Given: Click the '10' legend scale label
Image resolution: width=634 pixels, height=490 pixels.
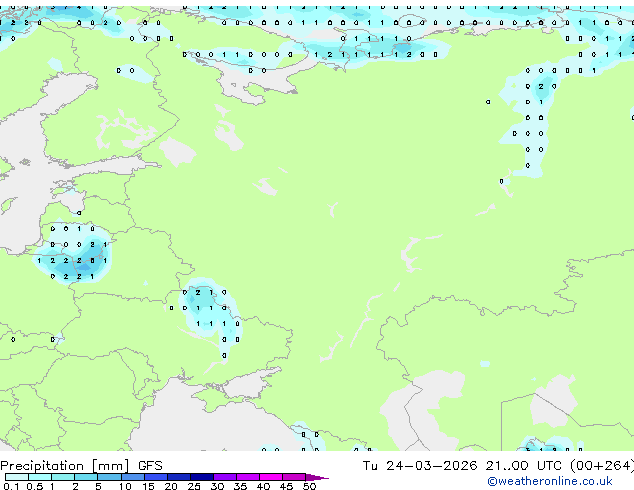Looking at the screenshot, I should point(125,486).
